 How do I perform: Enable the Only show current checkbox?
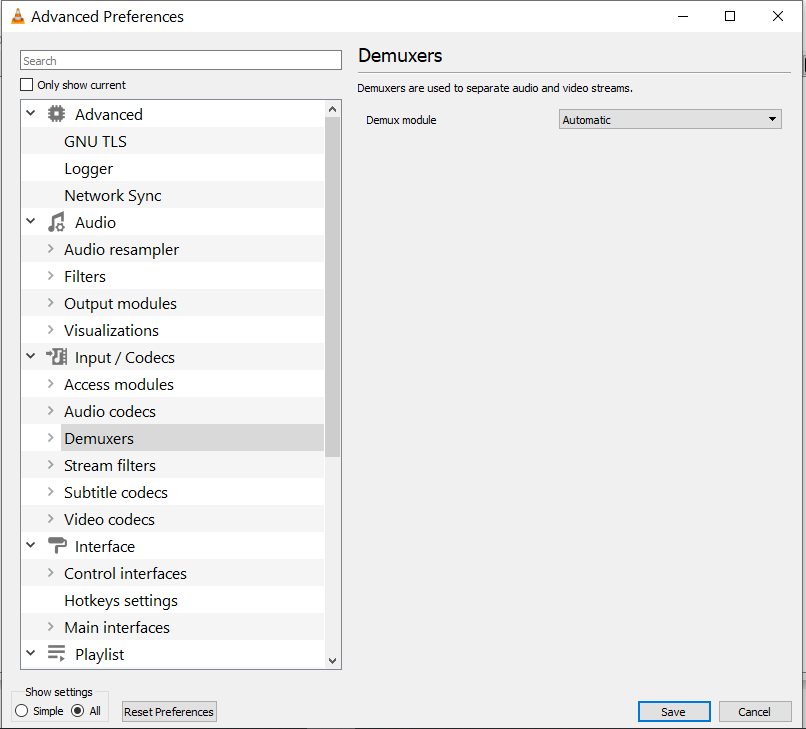[26, 84]
